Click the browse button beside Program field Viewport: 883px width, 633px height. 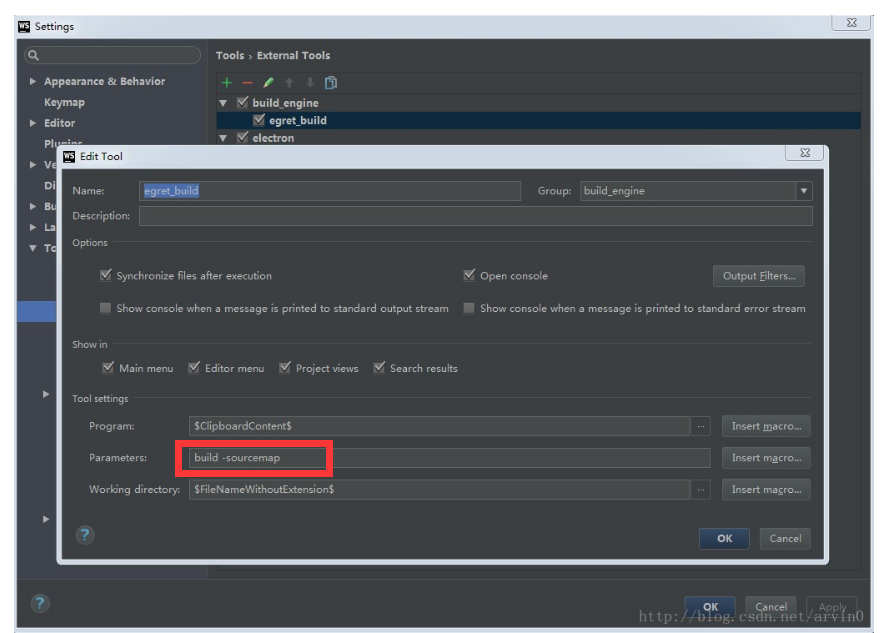701,426
